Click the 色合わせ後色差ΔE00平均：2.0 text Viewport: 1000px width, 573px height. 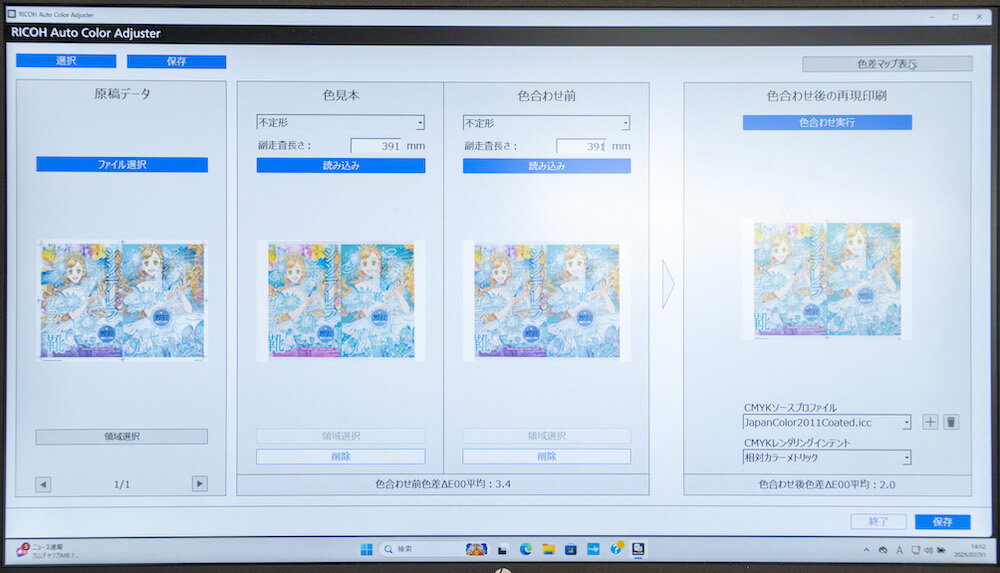tap(827, 484)
